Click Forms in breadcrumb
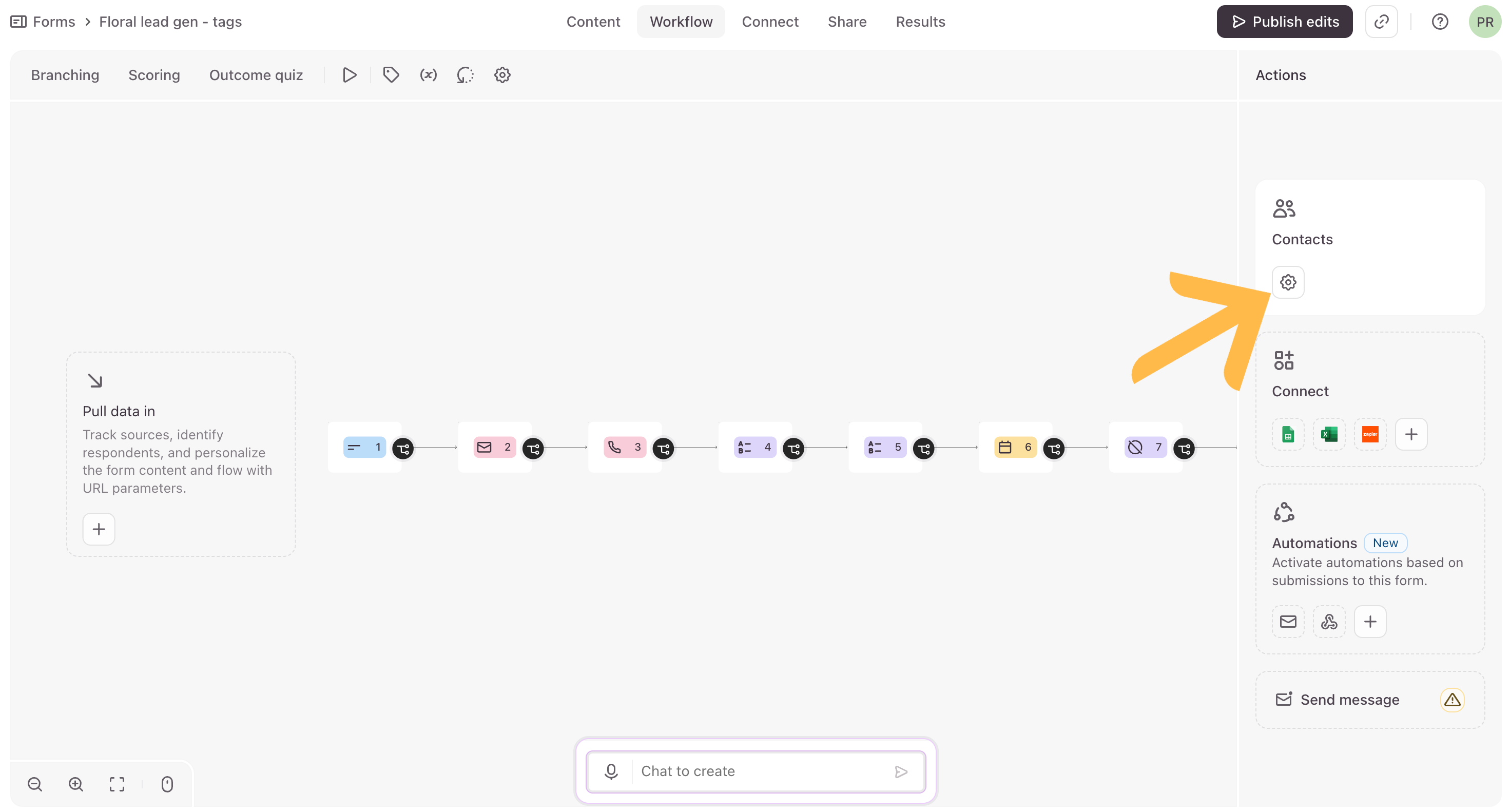1510x812 pixels. [x=54, y=22]
